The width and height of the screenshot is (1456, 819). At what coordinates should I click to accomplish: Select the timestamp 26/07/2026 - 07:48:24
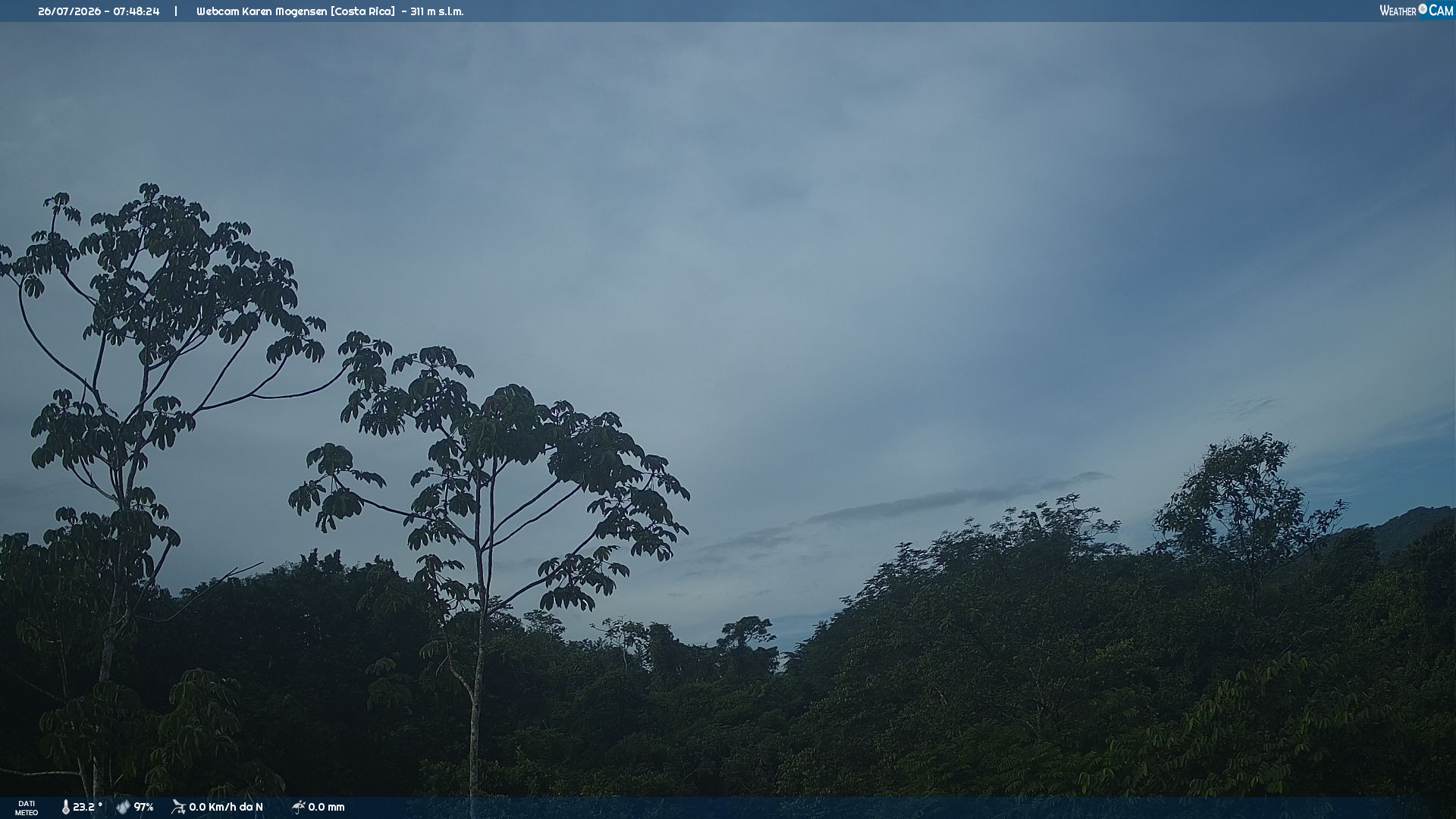tap(99, 11)
